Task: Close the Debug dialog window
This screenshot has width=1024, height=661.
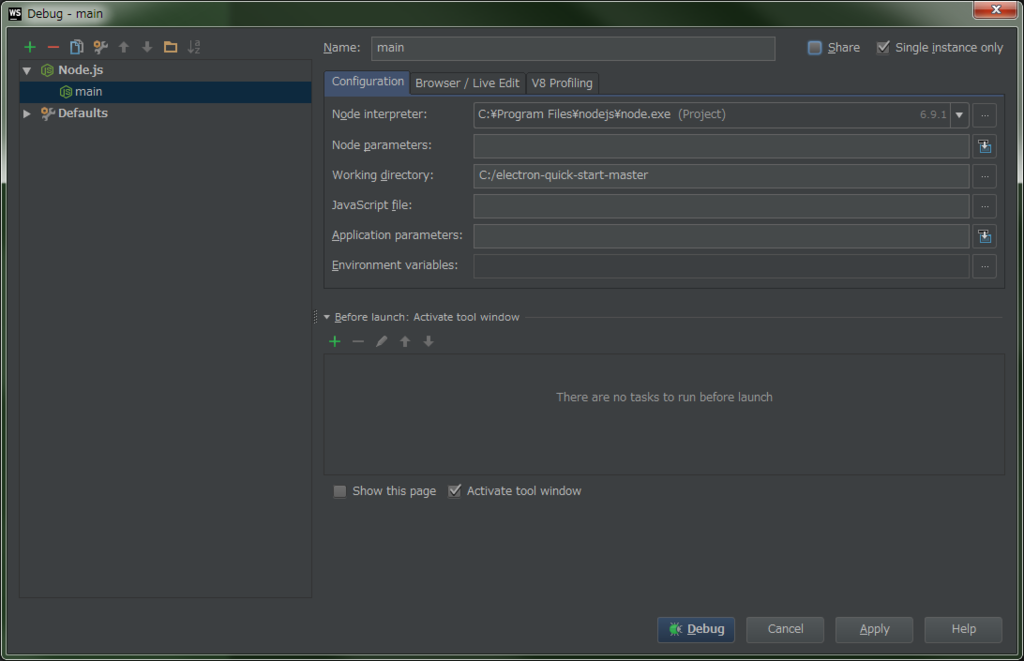Action: coord(995,9)
